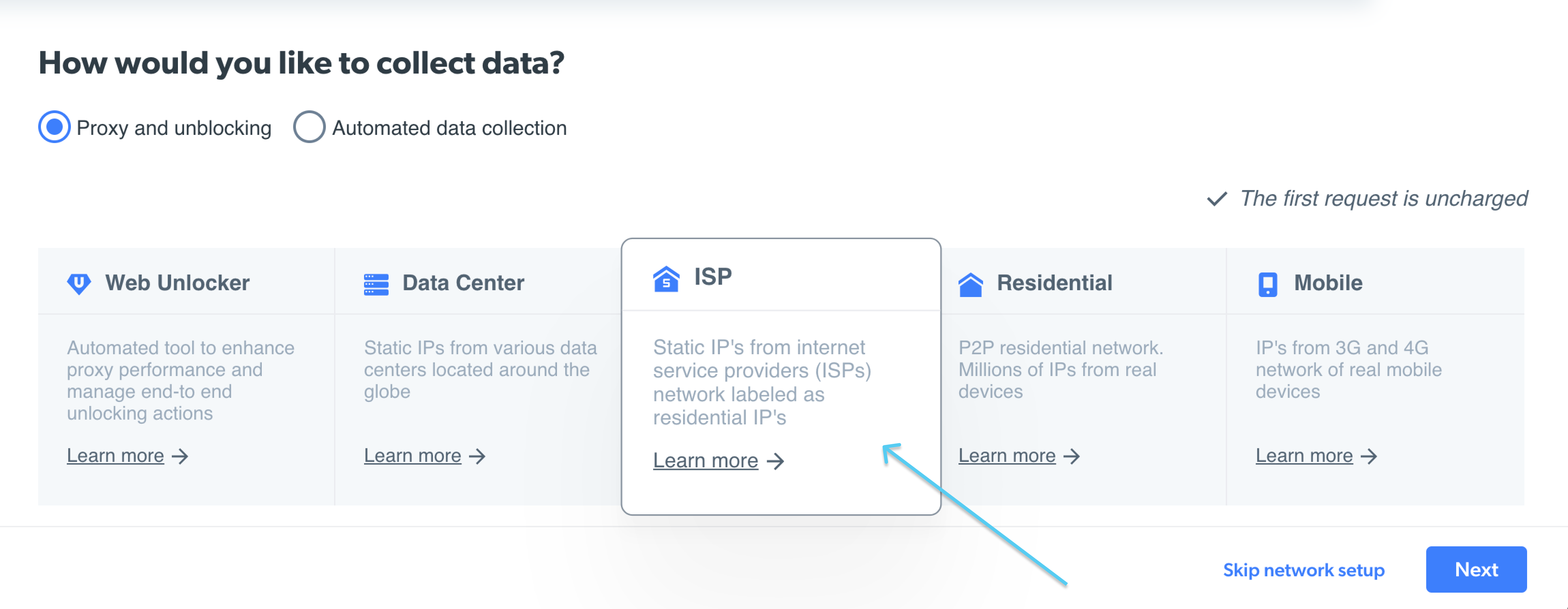Screen dimensions: 1568x609
Task: Click the Mobile phone icon
Action: click(x=1268, y=284)
